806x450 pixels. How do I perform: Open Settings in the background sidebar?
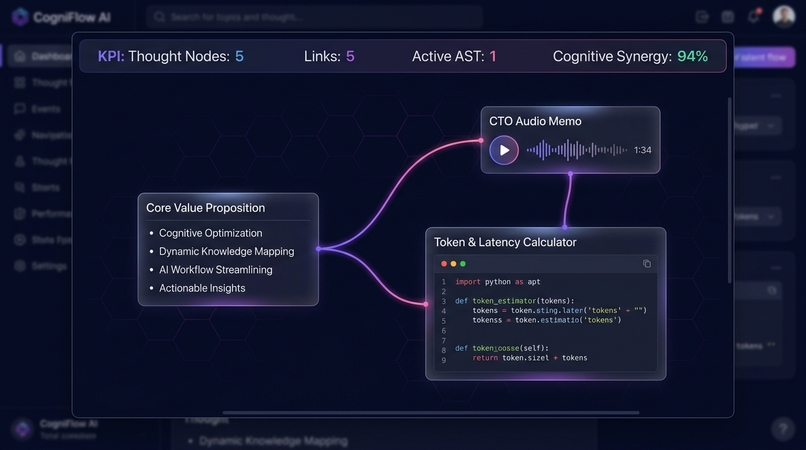click(x=40, y=266)
